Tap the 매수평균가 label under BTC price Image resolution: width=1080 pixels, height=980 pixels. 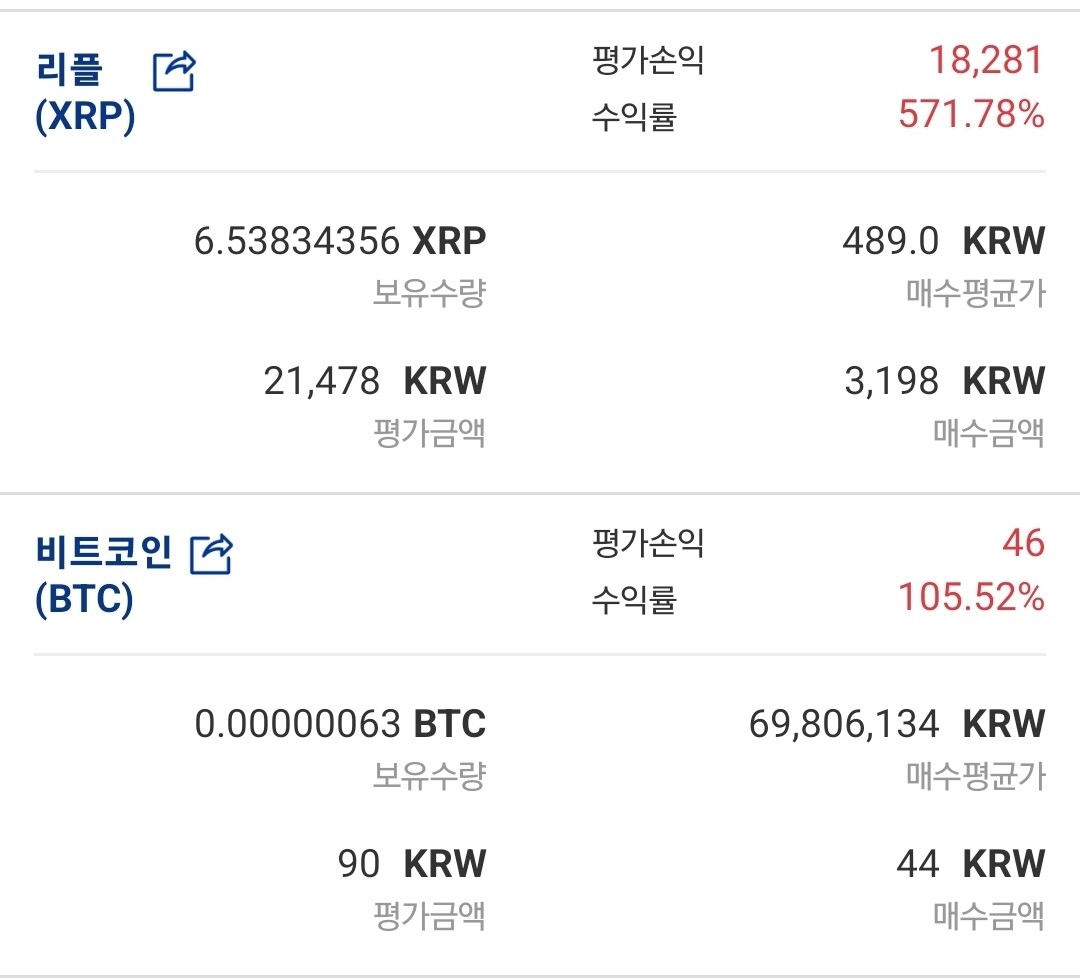point(975,776)
